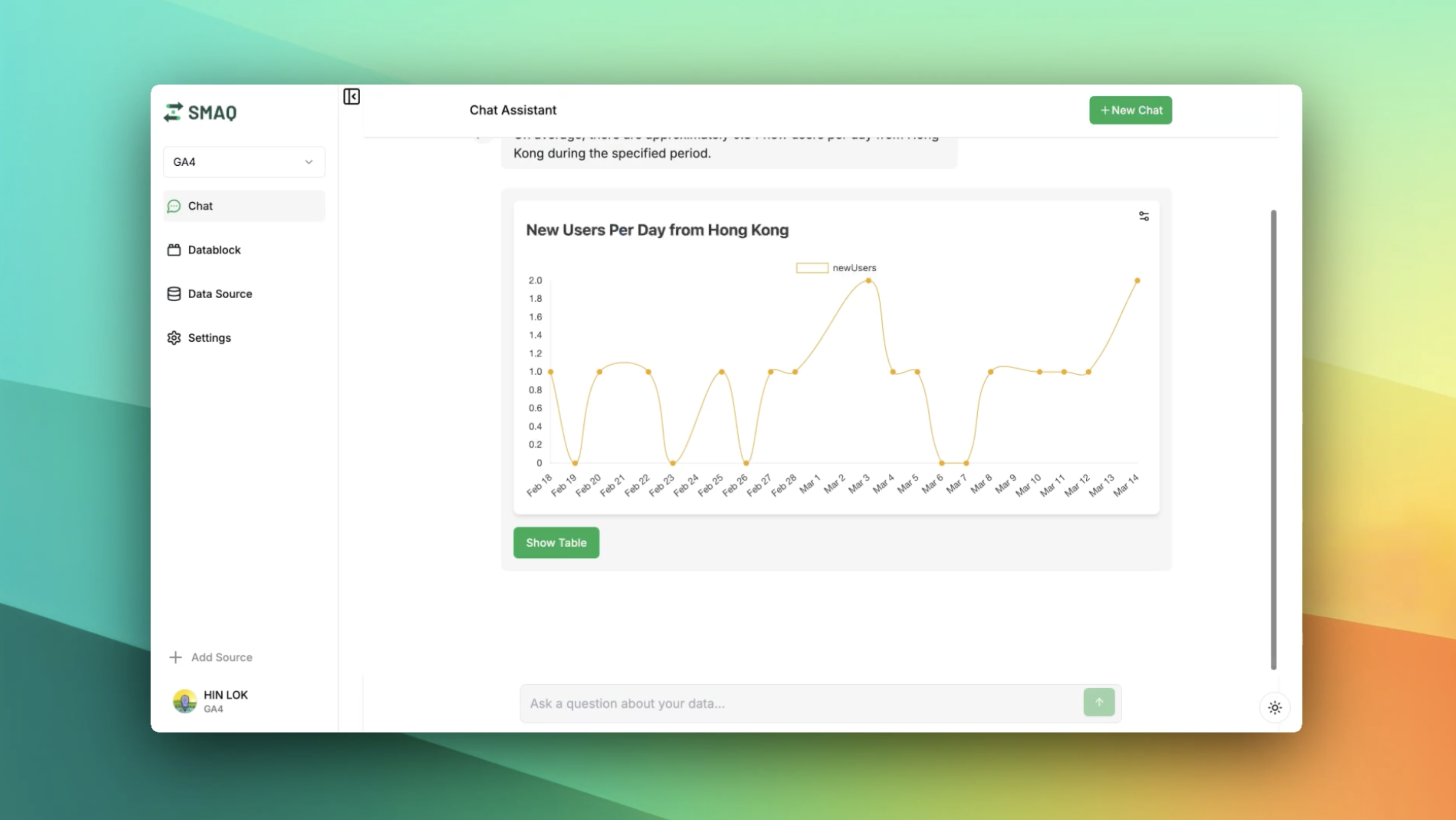Send the message with the arrow button

pos(1099,703)
